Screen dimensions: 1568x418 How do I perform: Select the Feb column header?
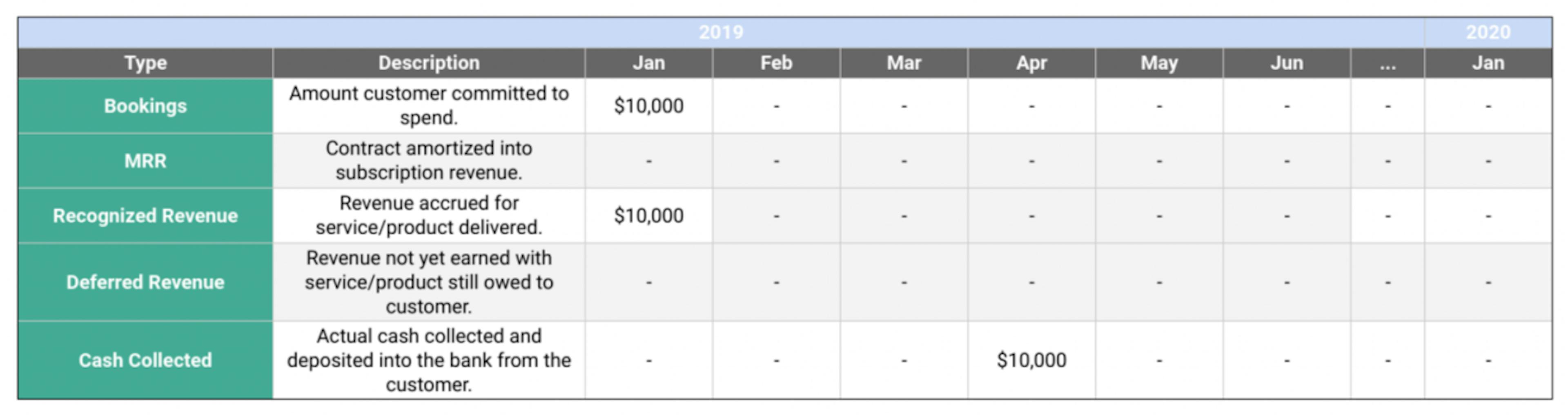click(x=776, y=63)
